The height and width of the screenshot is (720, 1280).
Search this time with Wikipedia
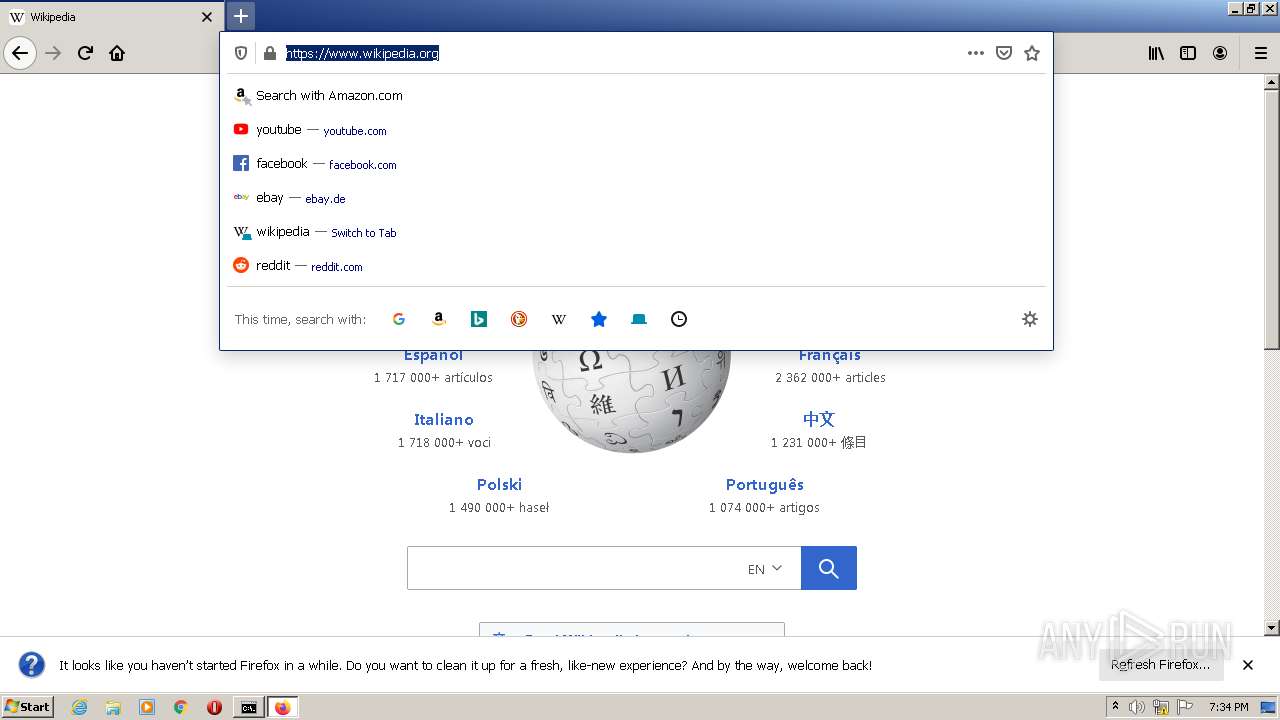[x=559, y=319]
